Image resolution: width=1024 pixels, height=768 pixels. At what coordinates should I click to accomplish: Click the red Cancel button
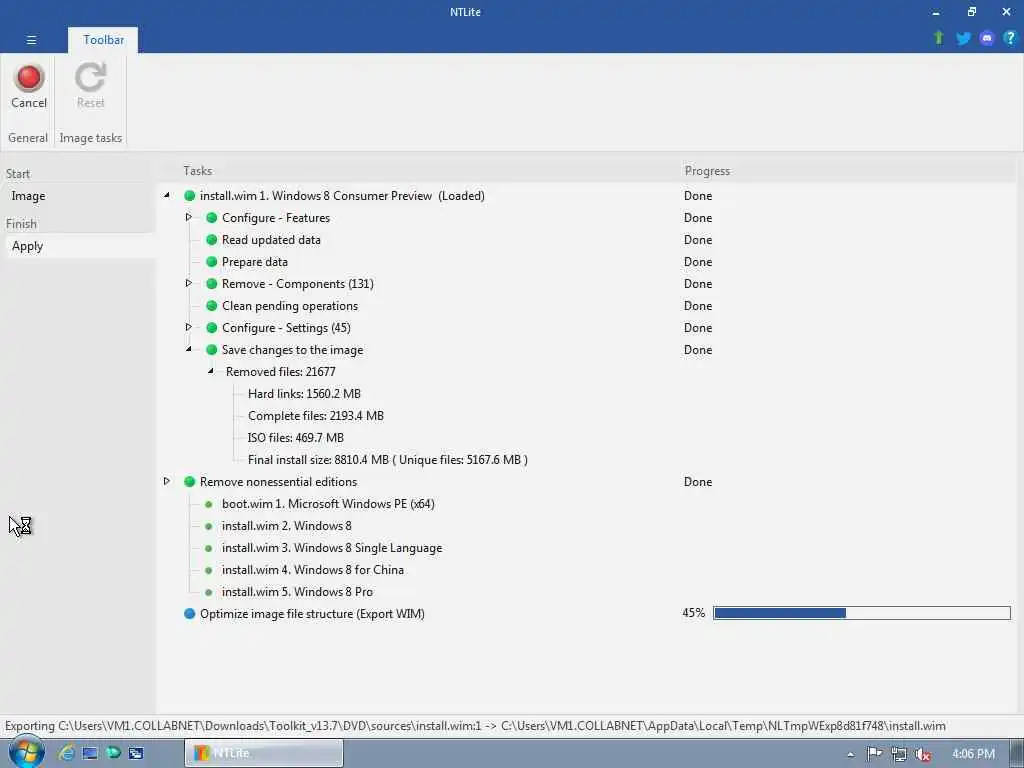click(29, 86)
